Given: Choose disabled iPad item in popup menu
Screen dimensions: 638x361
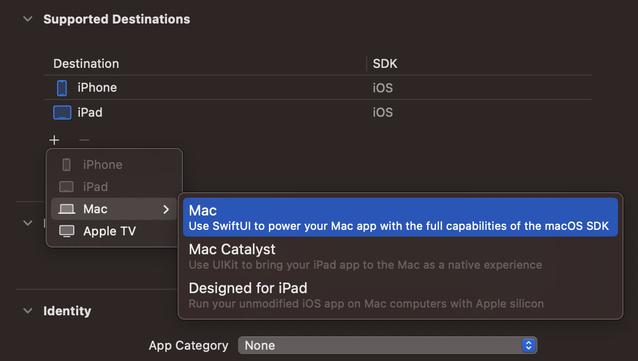Looking at the screenshot, I should point(114,187).
